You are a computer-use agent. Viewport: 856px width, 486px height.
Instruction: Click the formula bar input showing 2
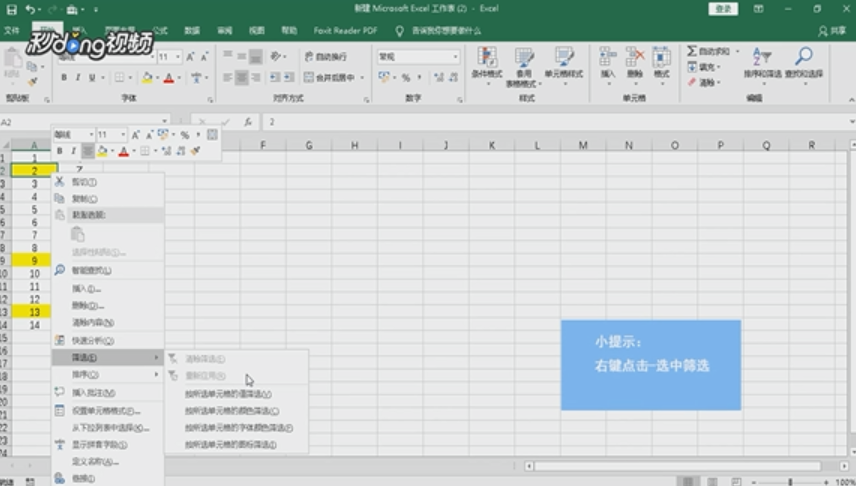pos(555,122)
